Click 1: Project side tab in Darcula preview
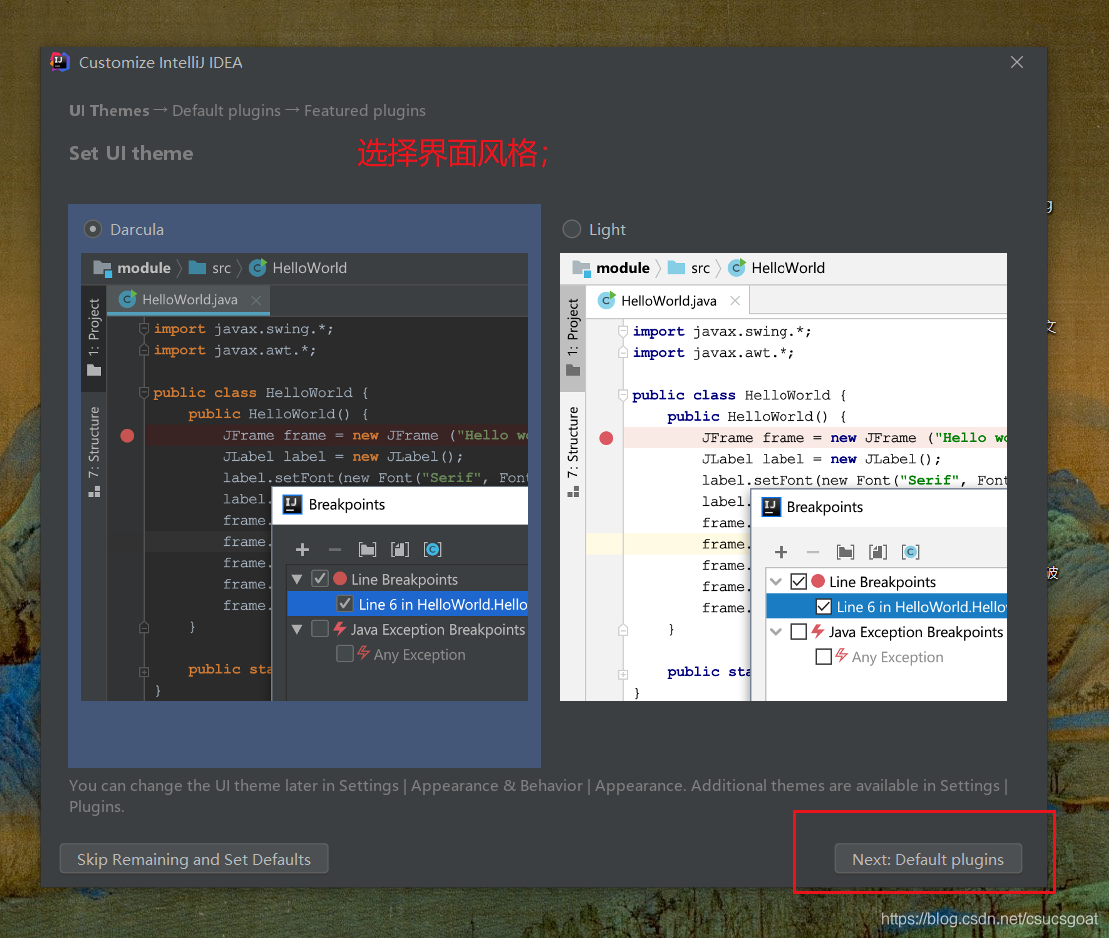 pyautogui.click(x=94, y=338)
